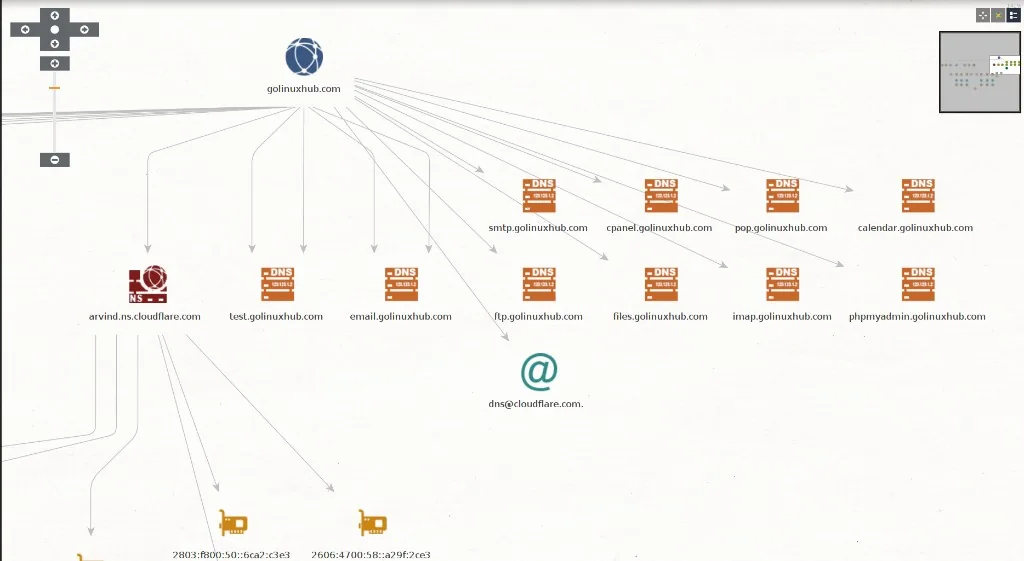Image resolution: width=1024 pixels, height=561 pixels.
Task: Select the calendar.golinuxhub.com DNS icon
Action: (x=918, y=196)
